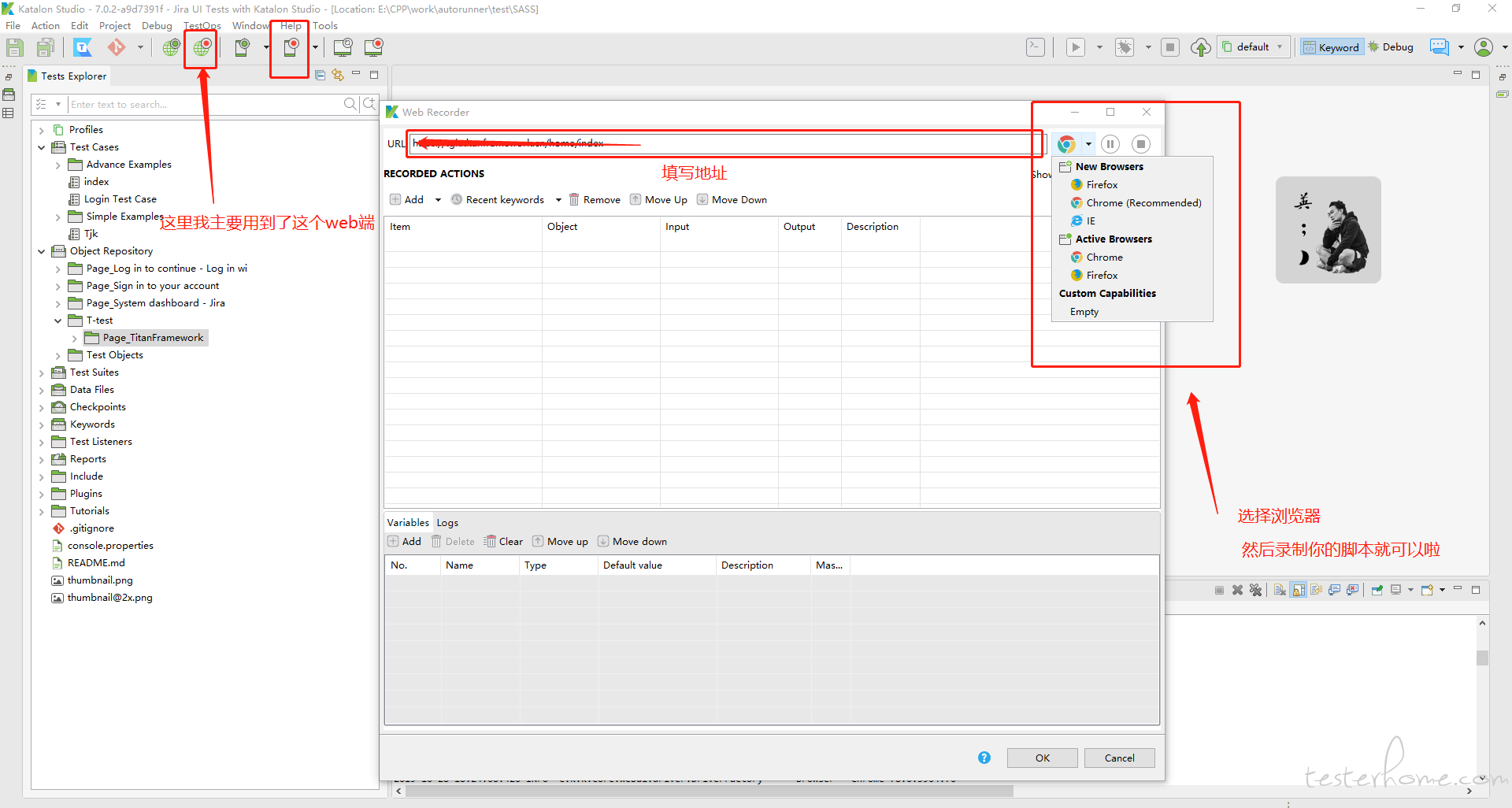Stop recording in Web Recorder

click(x=1141, y=144)
